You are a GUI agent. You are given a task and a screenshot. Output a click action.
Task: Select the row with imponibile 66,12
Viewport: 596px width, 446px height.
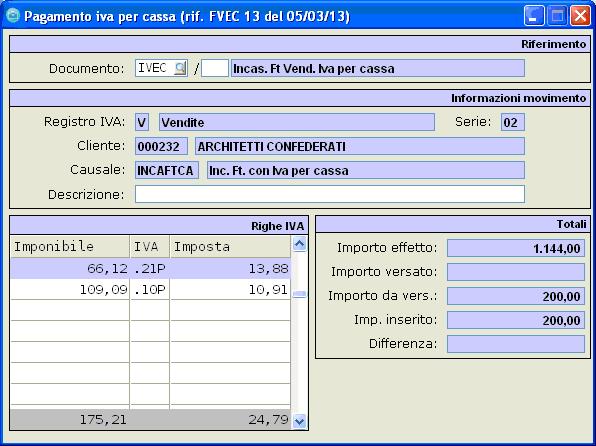pos(151,268)
